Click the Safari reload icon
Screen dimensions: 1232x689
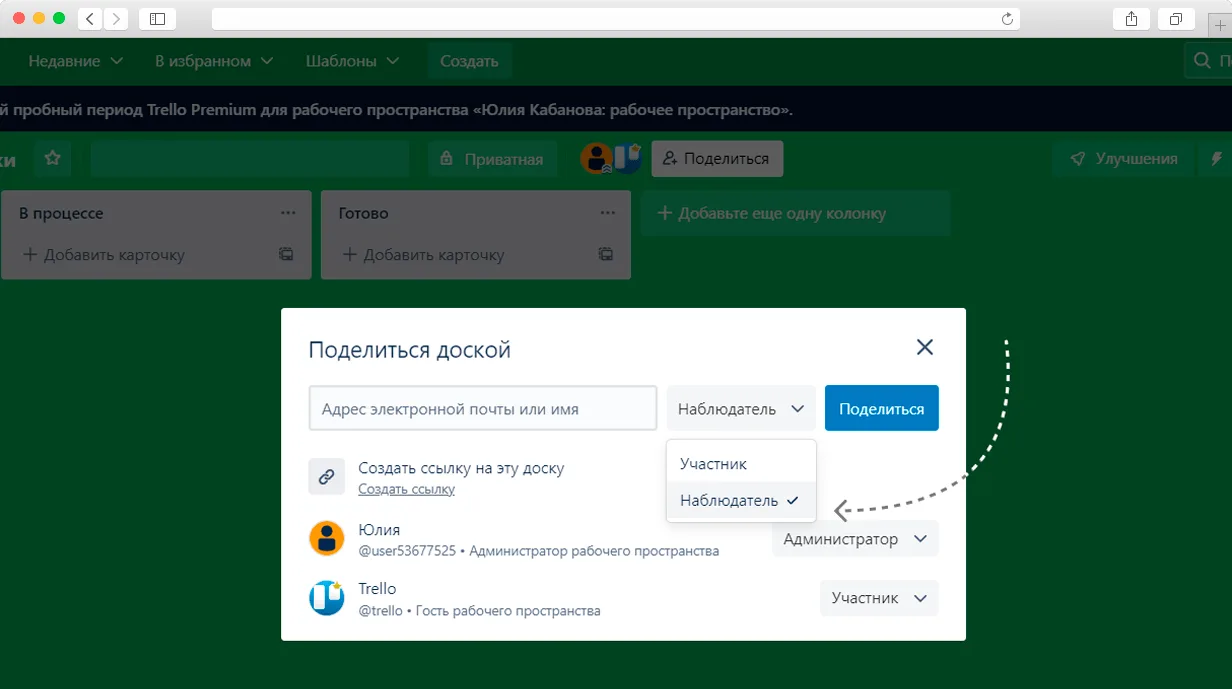coord(1007,18)
